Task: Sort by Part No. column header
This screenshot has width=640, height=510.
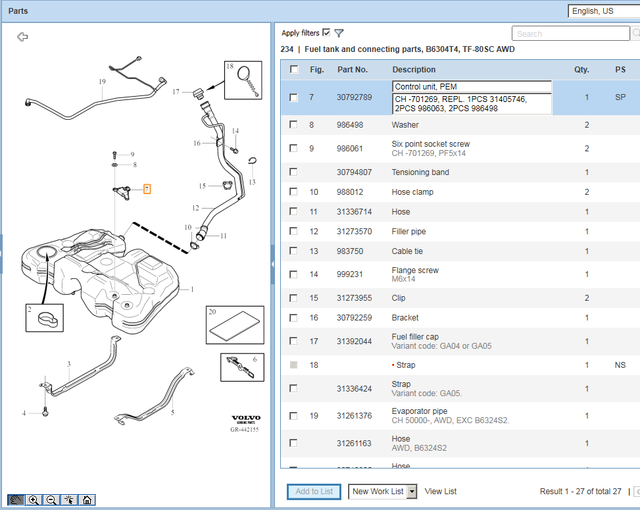Action: pyautogui.click(x=352, y=70)
